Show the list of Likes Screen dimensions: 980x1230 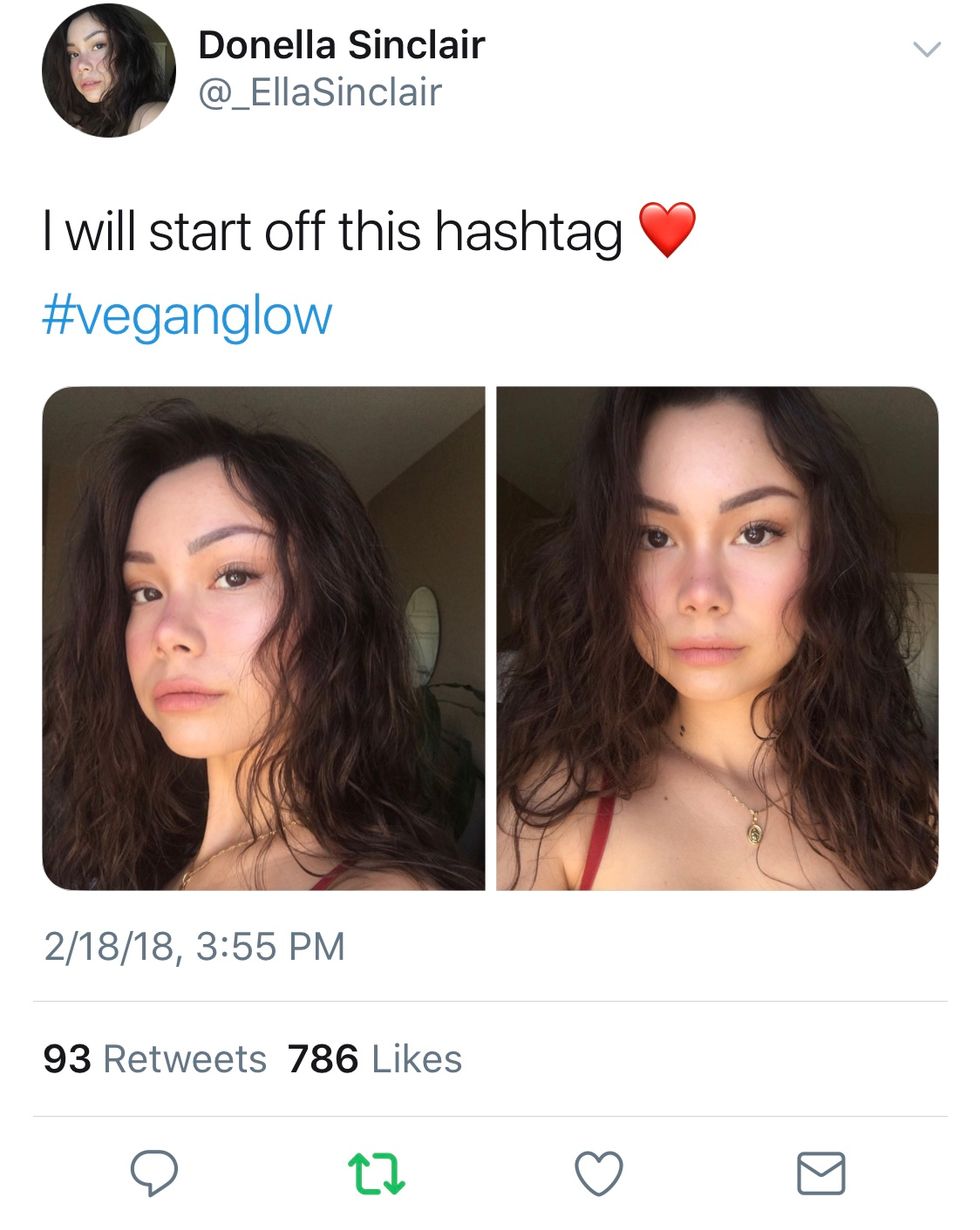pyautogui.click(x=416, y=1059)
